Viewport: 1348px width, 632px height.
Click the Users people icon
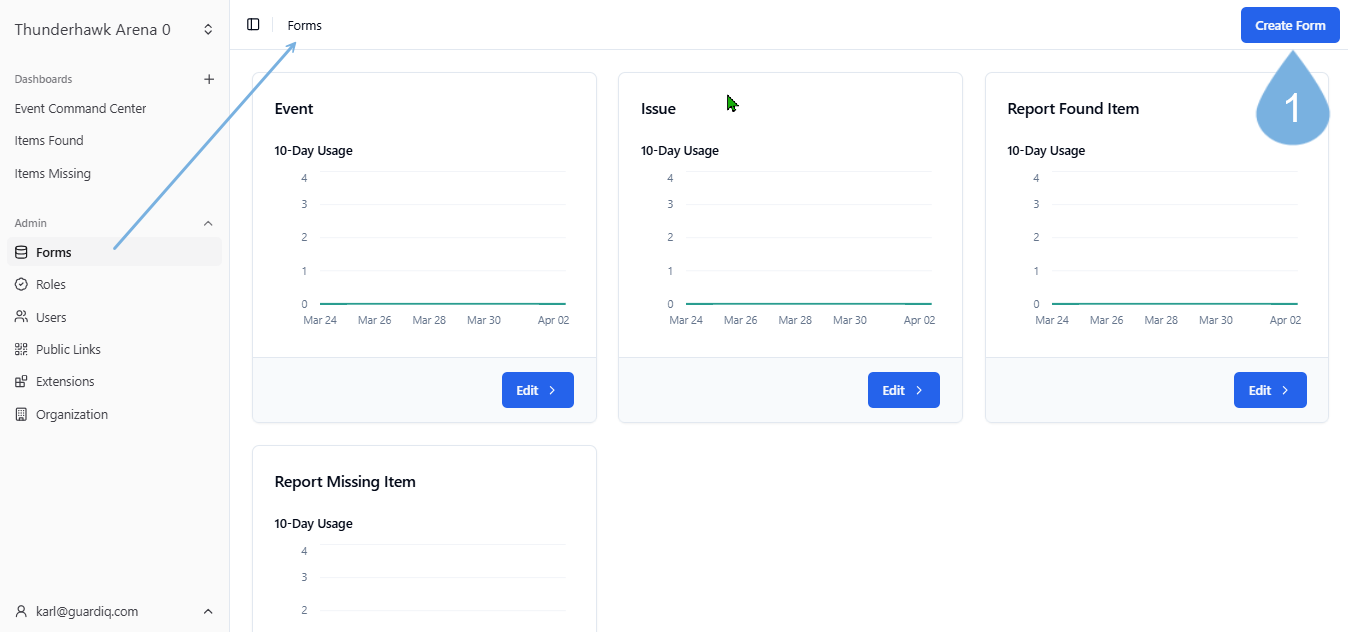point(21,317)
